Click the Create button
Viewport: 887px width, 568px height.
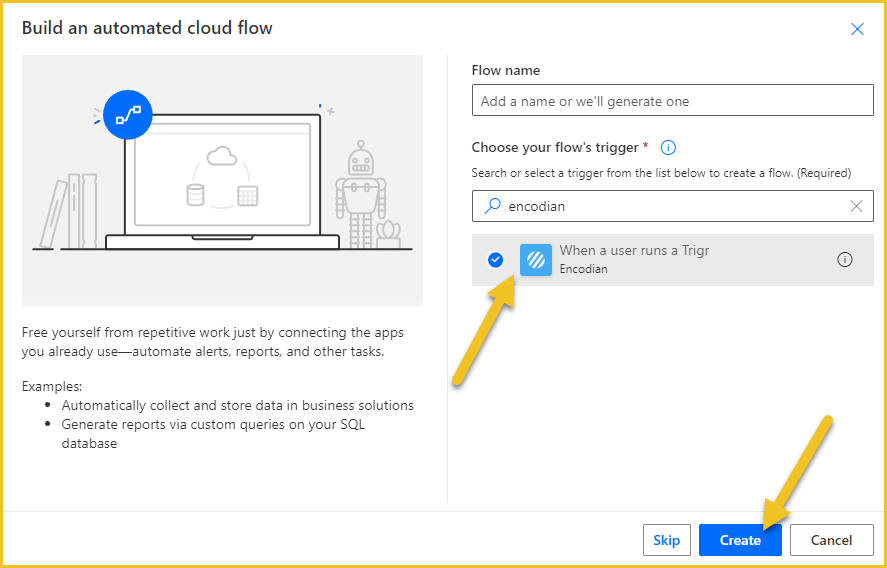(x=740, y=540)
